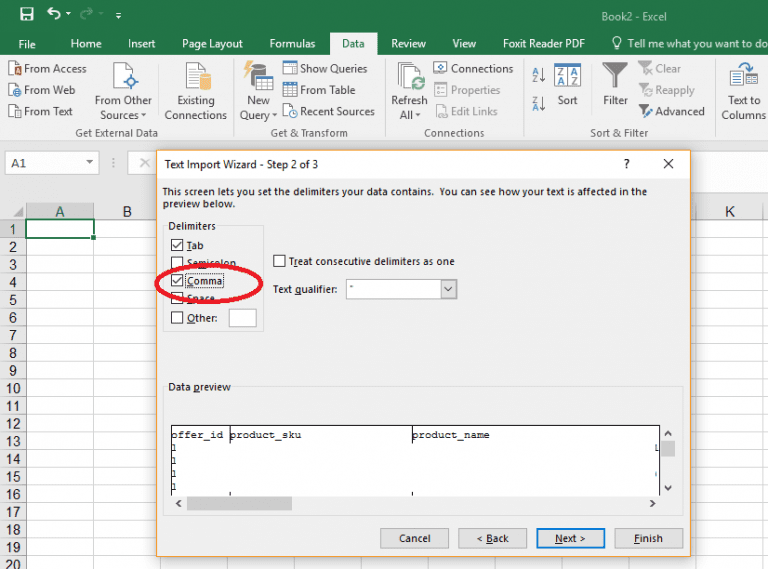Click Clear filter

tap(660, 69)
